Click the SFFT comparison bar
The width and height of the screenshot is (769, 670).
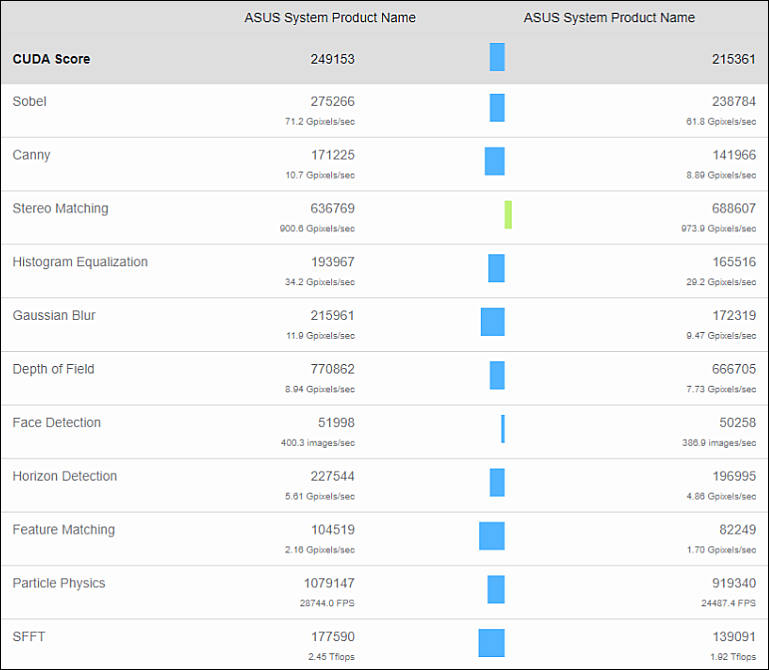pyautogui.click(x=491, y=643)
